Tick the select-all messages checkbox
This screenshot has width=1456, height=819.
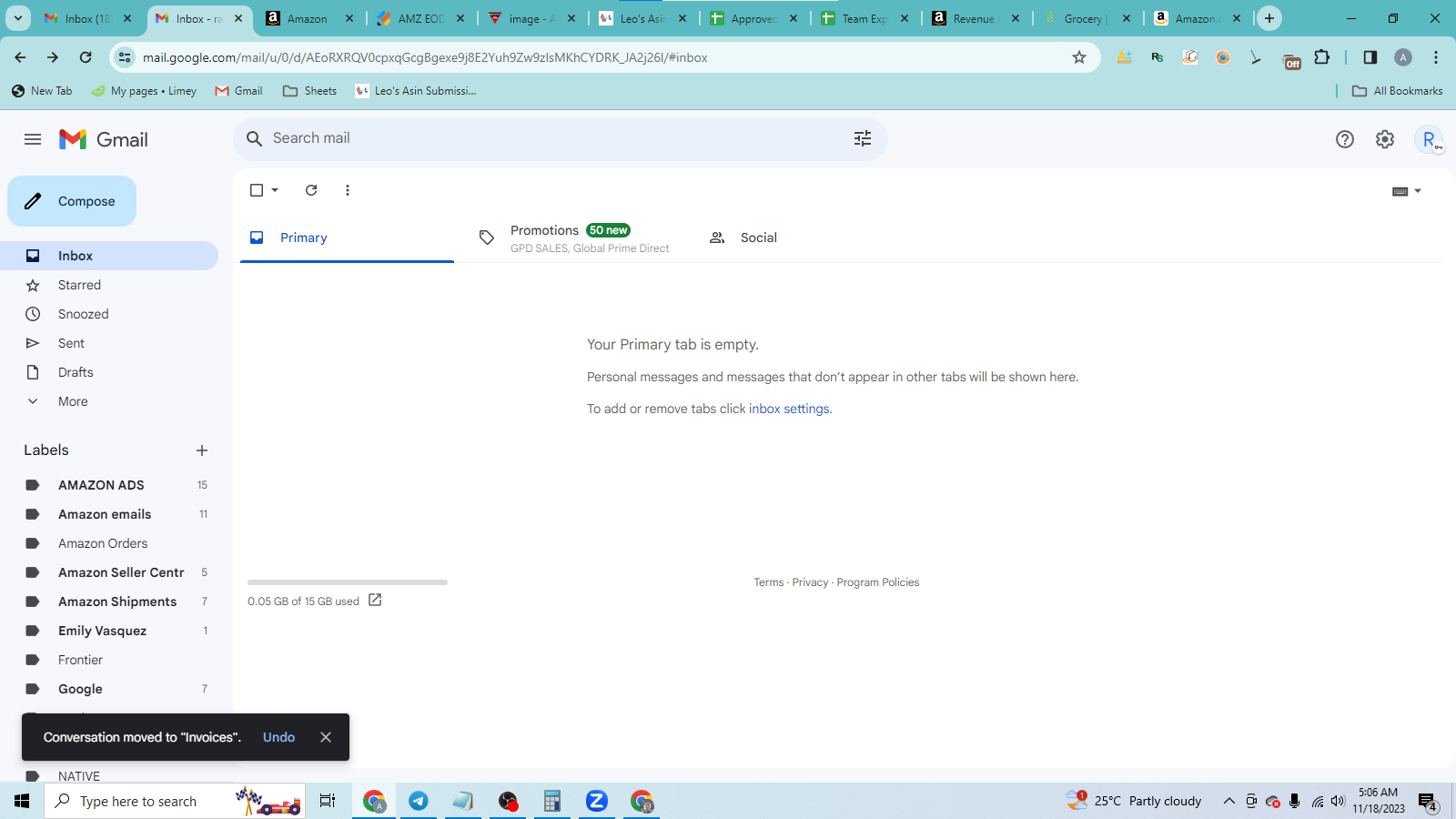coord(257,190)
